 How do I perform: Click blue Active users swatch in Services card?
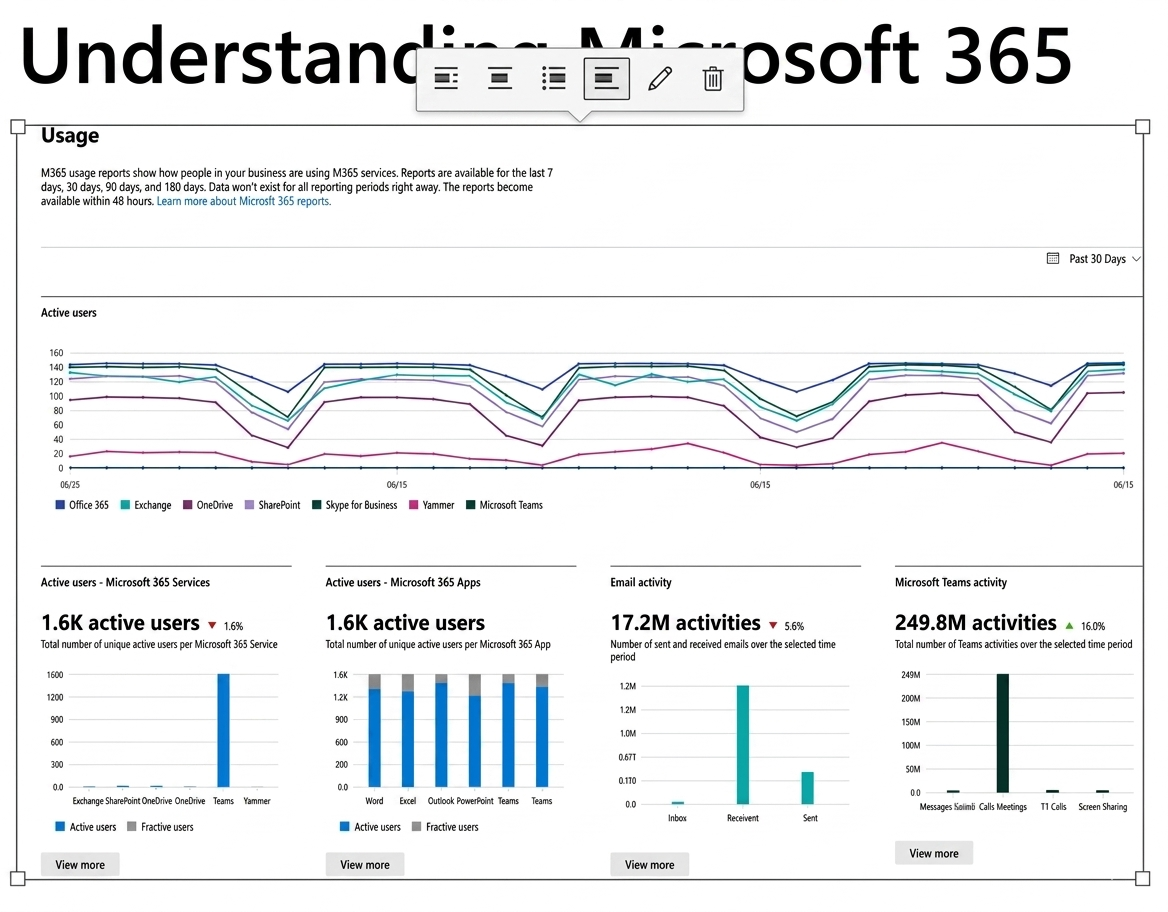60,826
